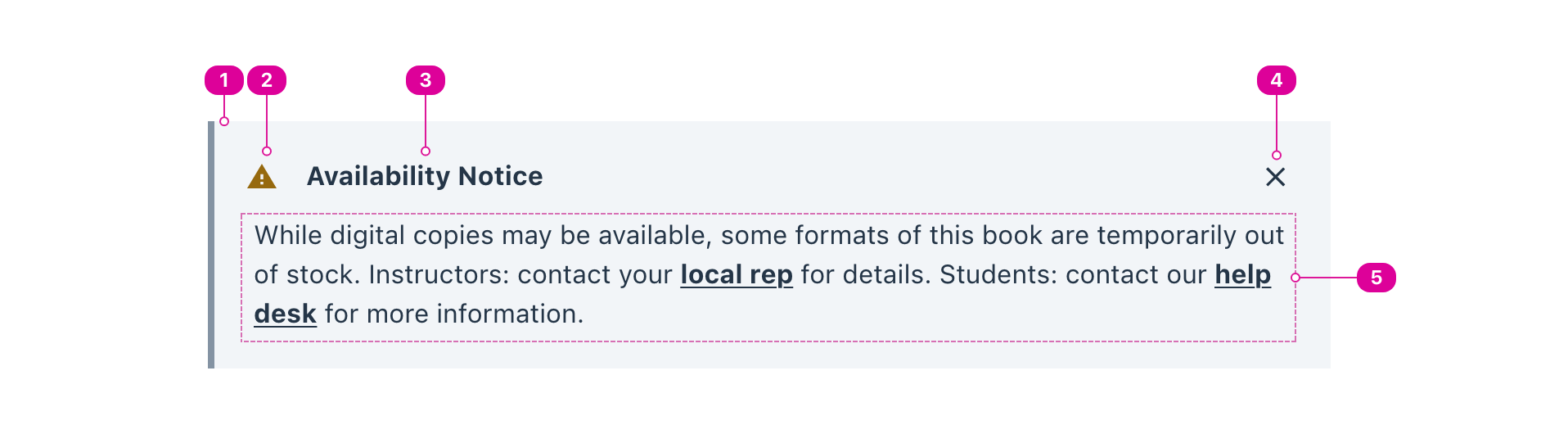Image resolution: width=1568 pixels, height=434 pixels.
Task: Click the marker dot above the warning icon
Action: click(267, 151)
